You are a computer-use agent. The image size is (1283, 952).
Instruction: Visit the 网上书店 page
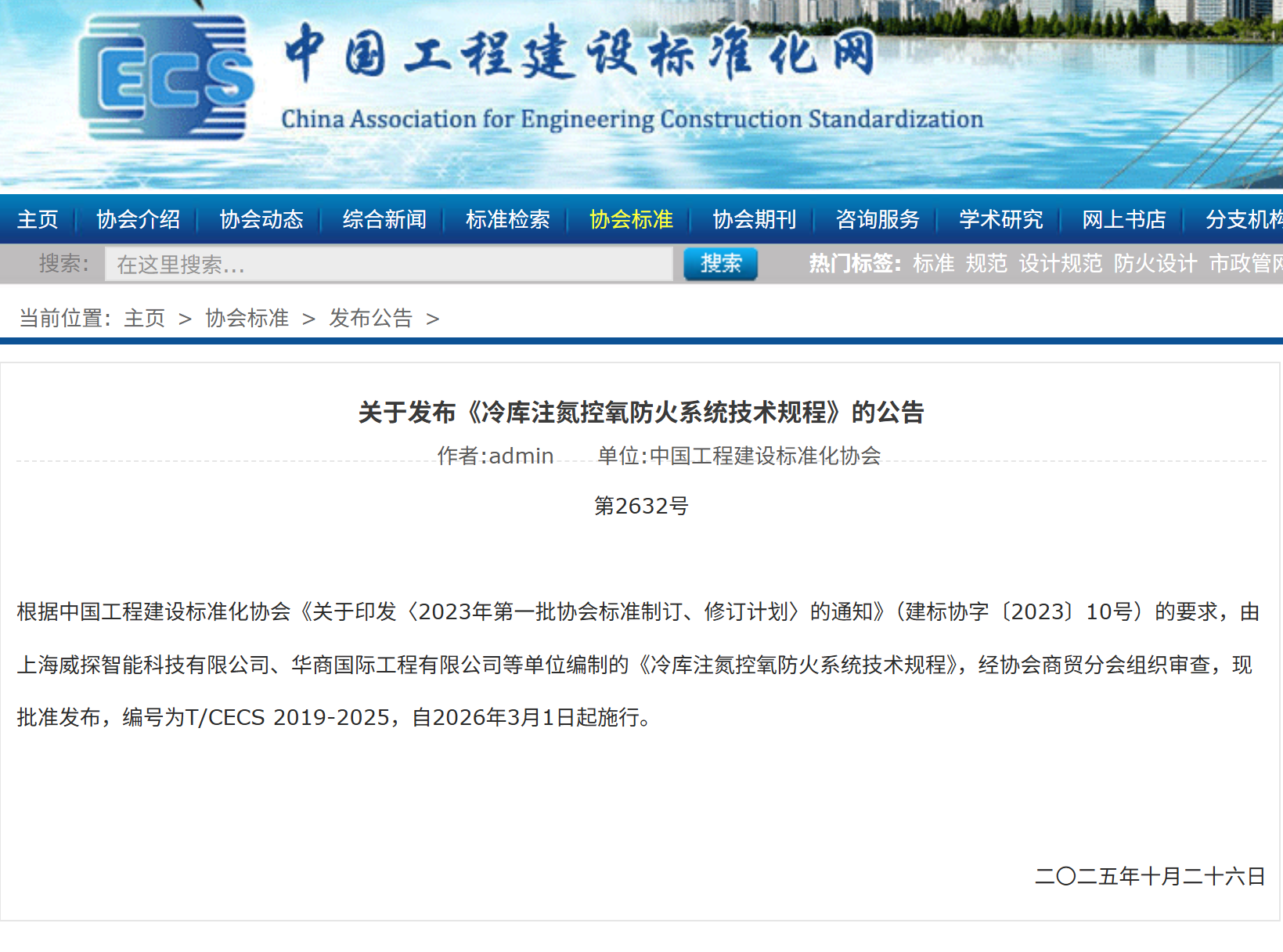[x=1123, y=220]
